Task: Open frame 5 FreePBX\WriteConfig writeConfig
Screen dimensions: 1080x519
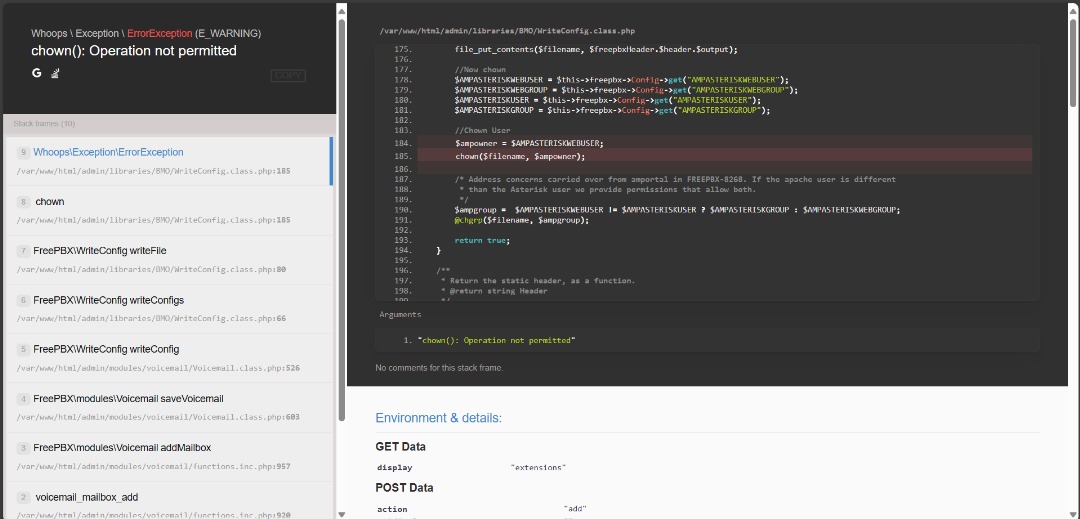Action: pyautogui.click(x=169, y=358)
